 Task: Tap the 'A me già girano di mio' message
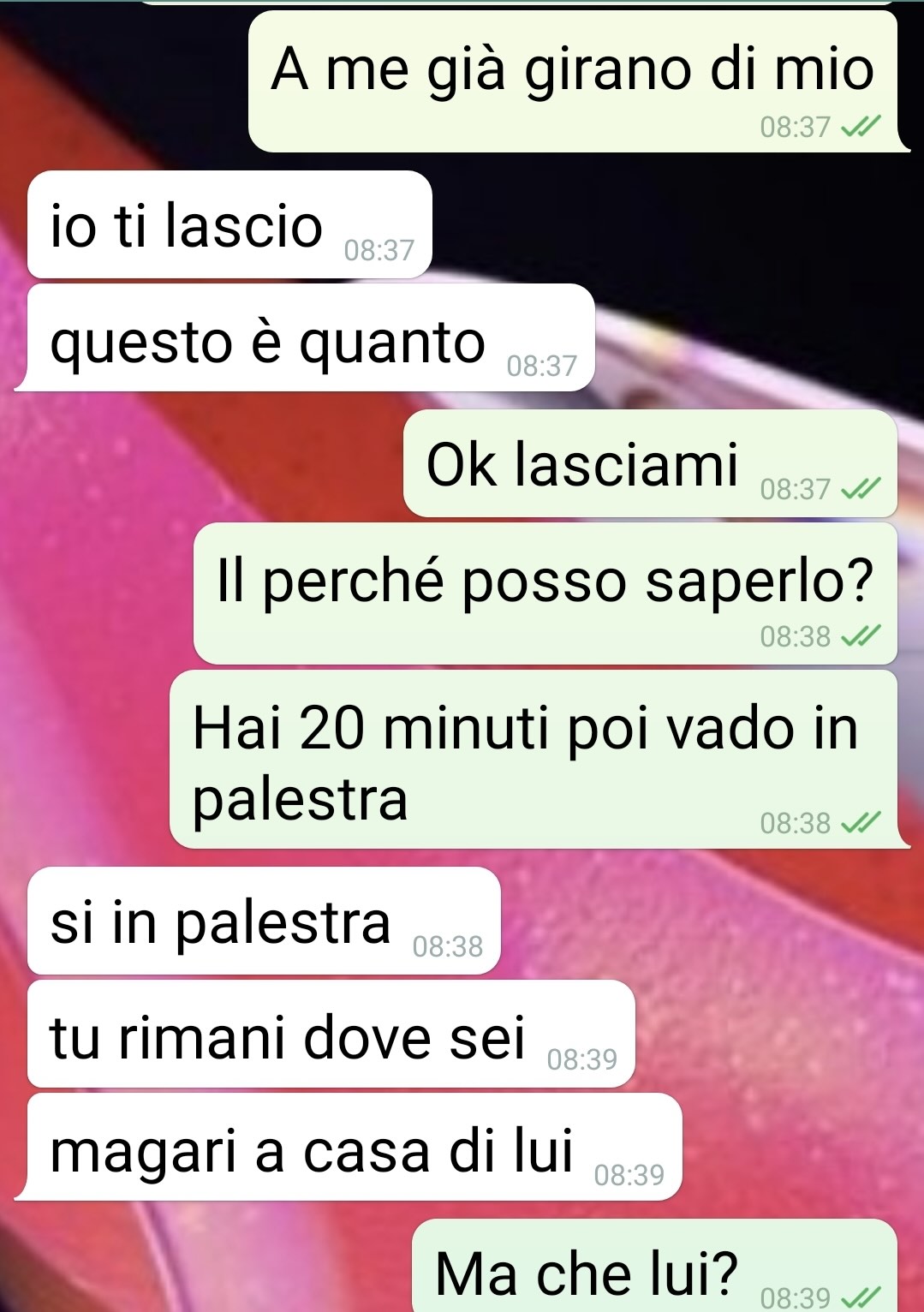click(573, 81)
